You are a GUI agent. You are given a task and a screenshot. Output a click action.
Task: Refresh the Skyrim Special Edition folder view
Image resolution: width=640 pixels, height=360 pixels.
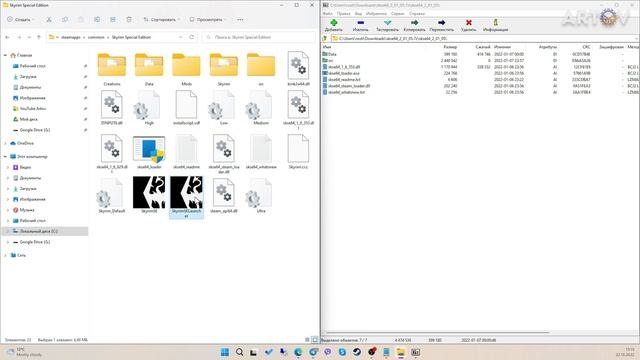point(191,37)
